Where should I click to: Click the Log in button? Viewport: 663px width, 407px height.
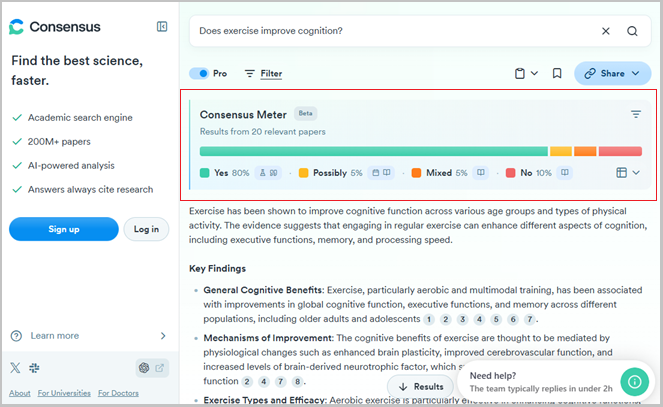point(146,229)
